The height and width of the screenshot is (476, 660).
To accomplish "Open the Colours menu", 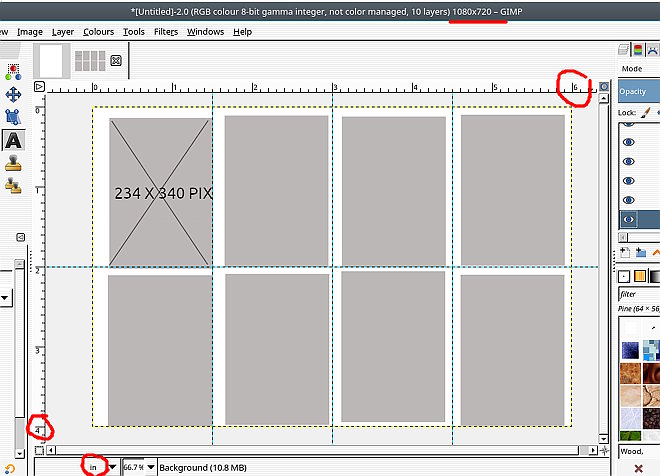I will 98,32.
